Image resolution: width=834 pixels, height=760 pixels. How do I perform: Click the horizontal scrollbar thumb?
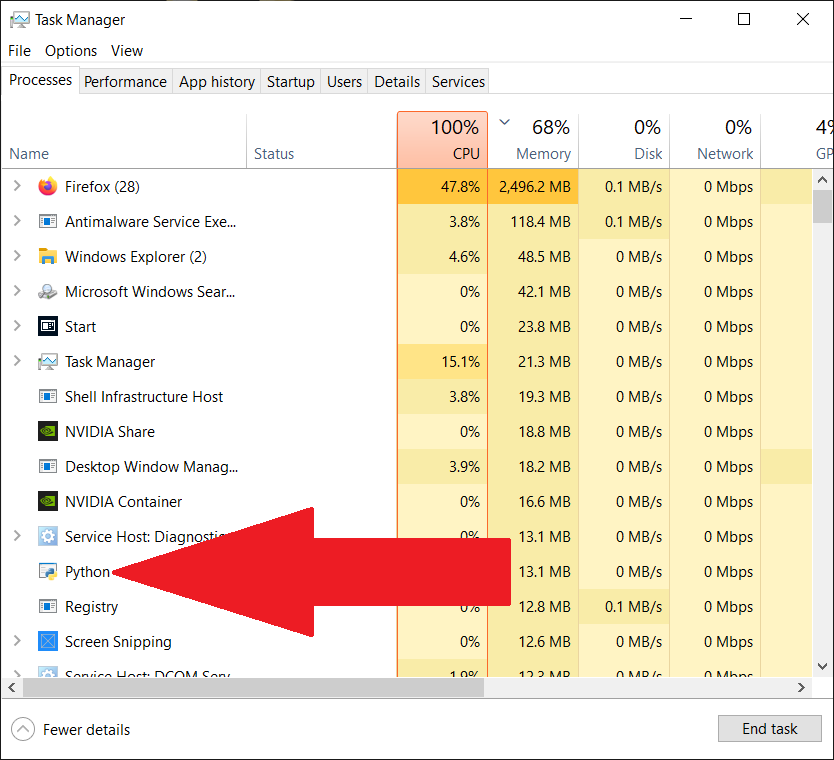click(253, 687)
